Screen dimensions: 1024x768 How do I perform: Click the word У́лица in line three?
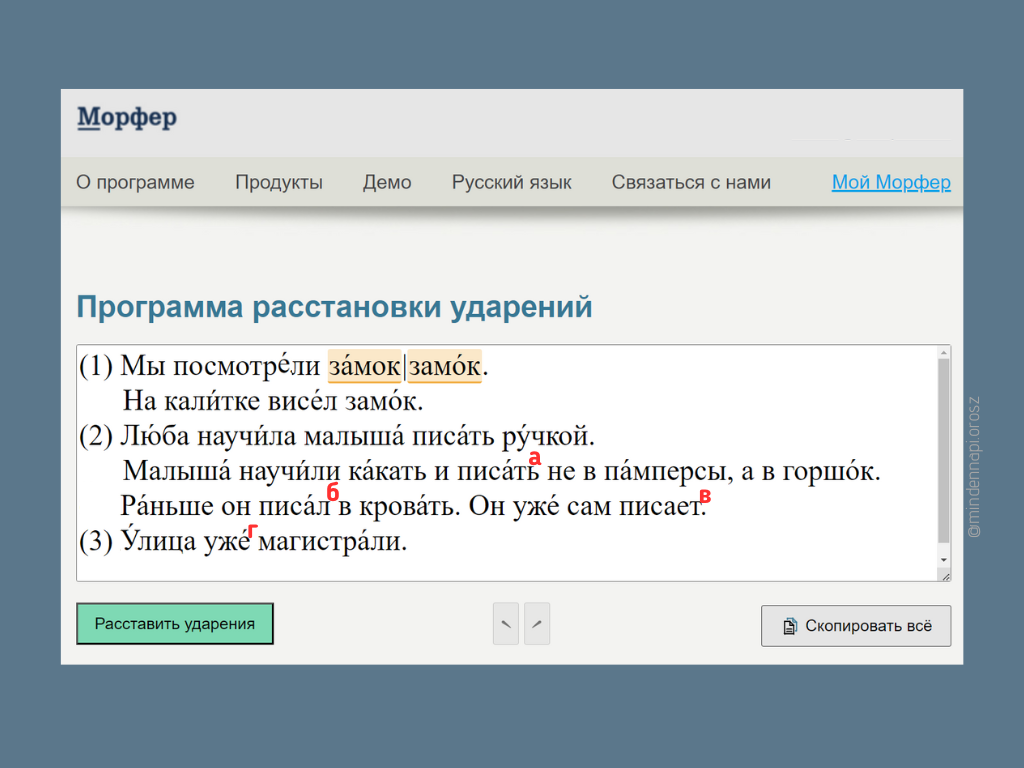(x=158, y=541)
